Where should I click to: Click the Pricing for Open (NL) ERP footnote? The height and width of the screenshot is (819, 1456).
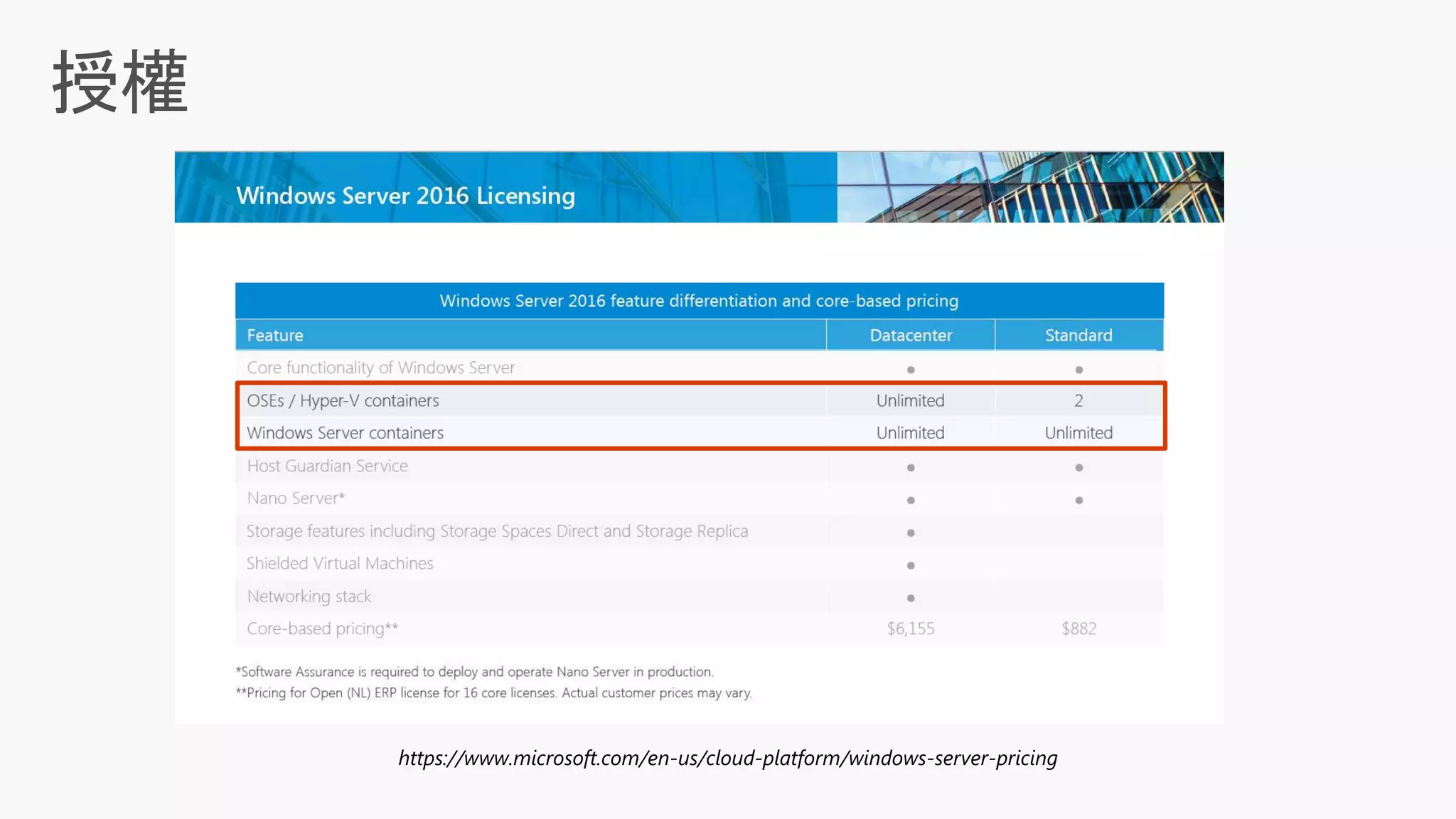coord(493,693)
